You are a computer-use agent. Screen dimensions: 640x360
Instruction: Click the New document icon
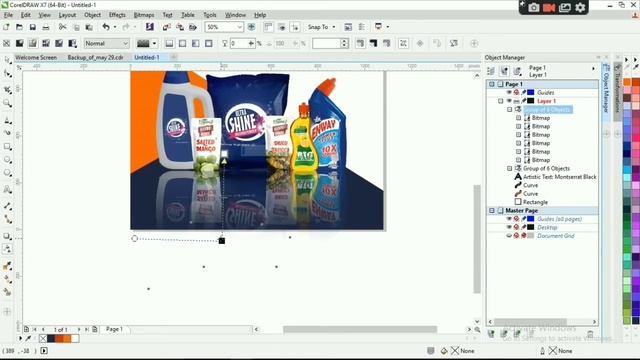6,27
